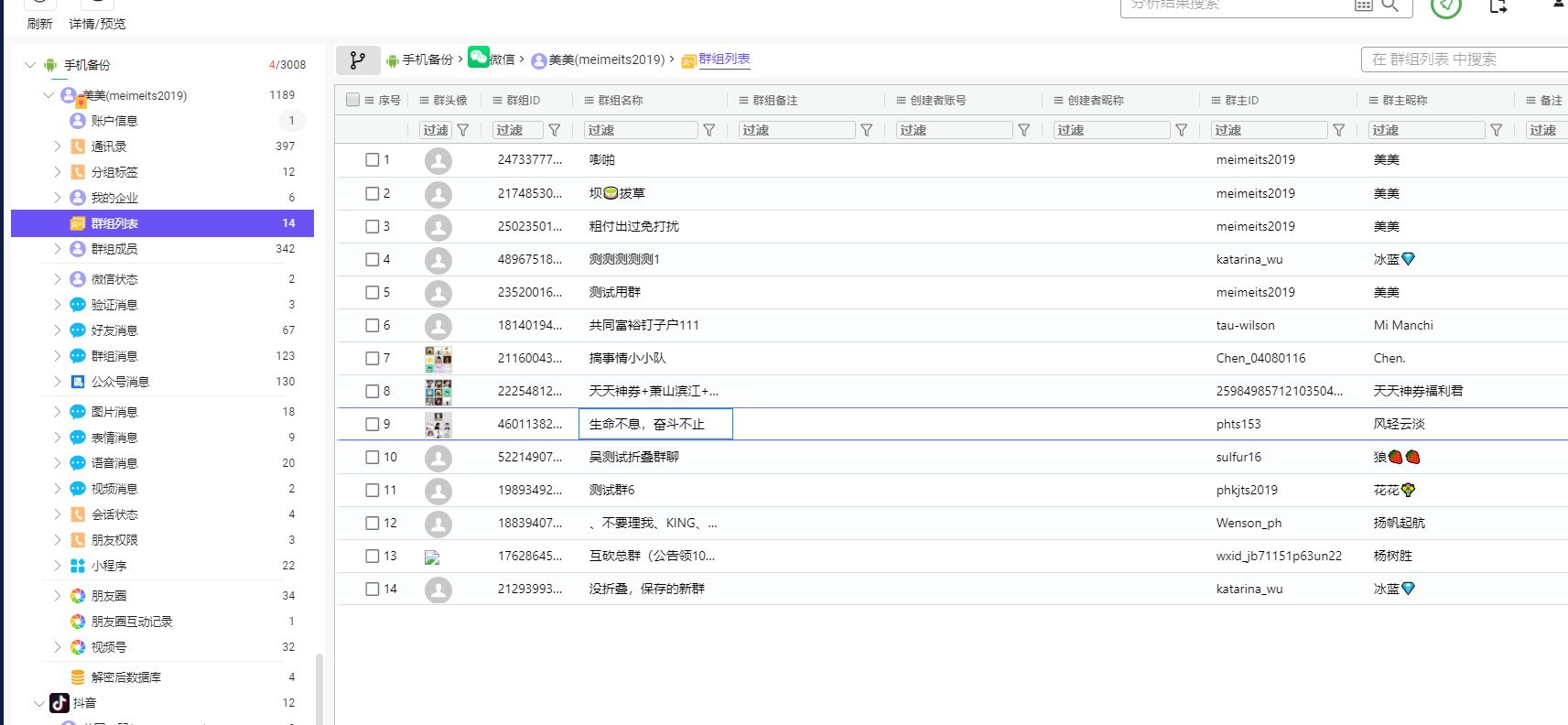Collapse the 手机备份 tree node
1568x725 pixels.
coord(30,65)
